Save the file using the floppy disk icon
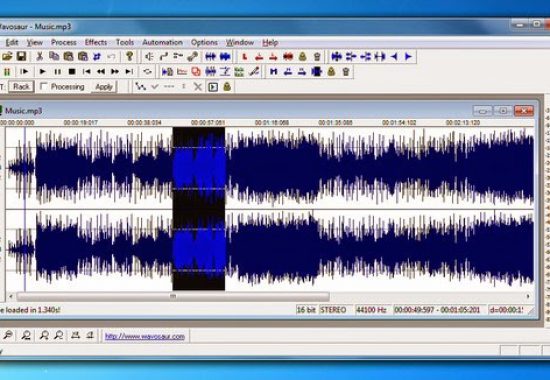550x380 pixels. click(21, 56)
